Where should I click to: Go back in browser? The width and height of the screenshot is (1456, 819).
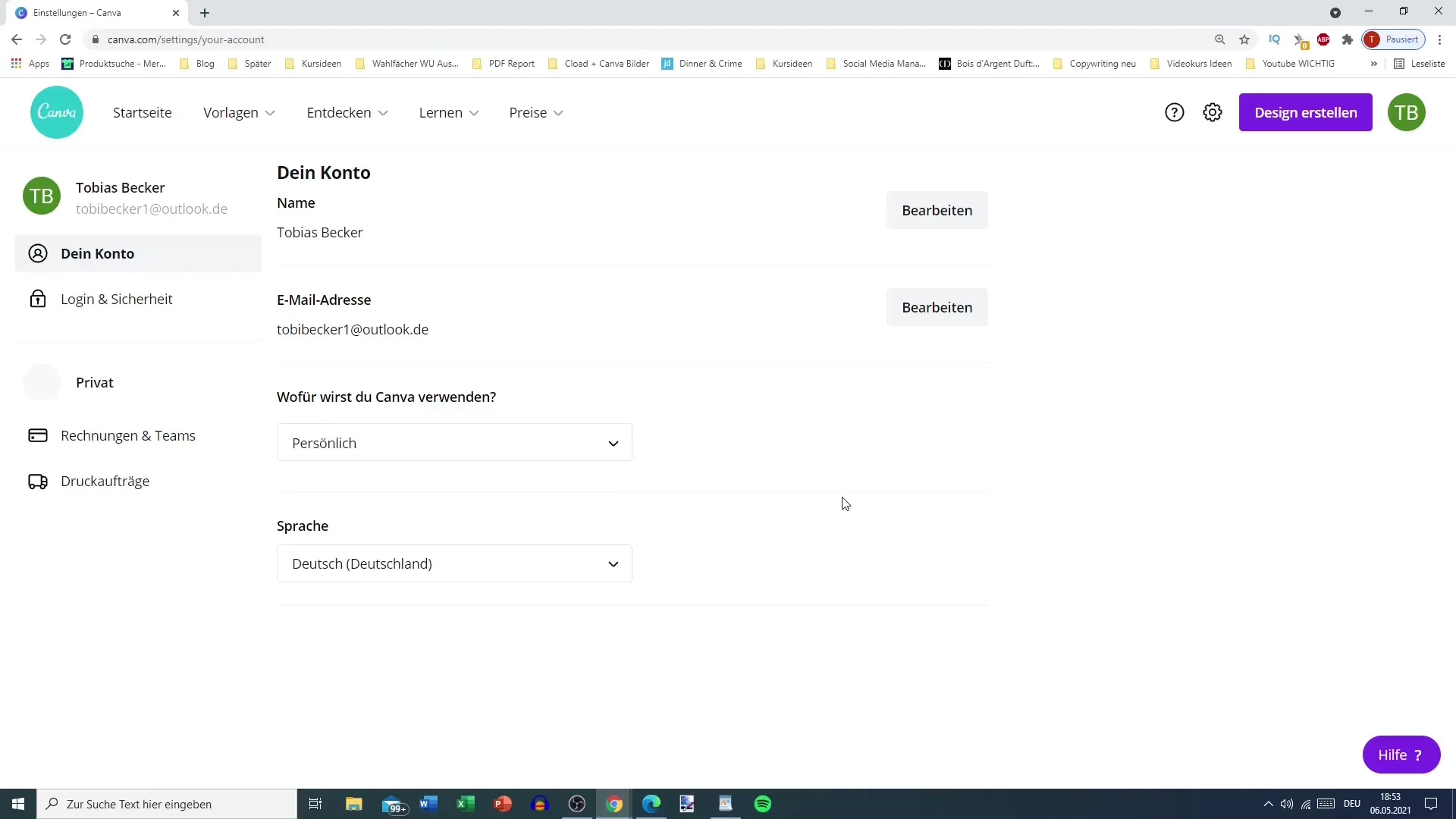coord(17,39)
